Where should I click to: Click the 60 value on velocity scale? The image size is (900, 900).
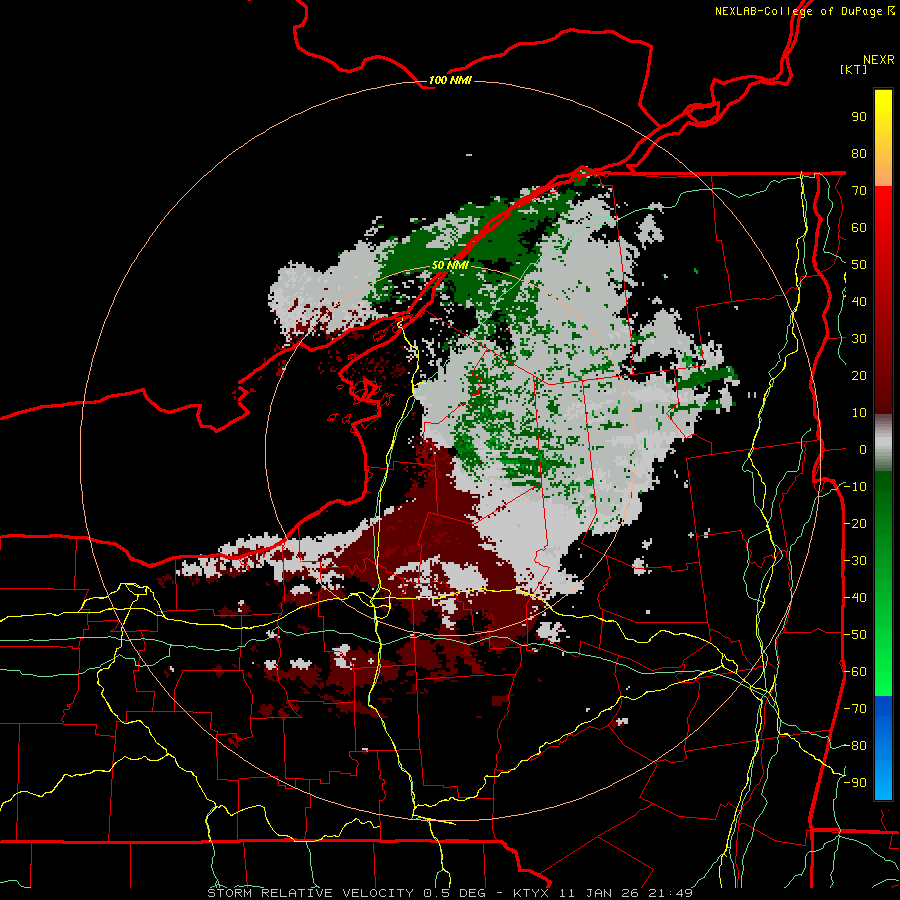[859, 227]
